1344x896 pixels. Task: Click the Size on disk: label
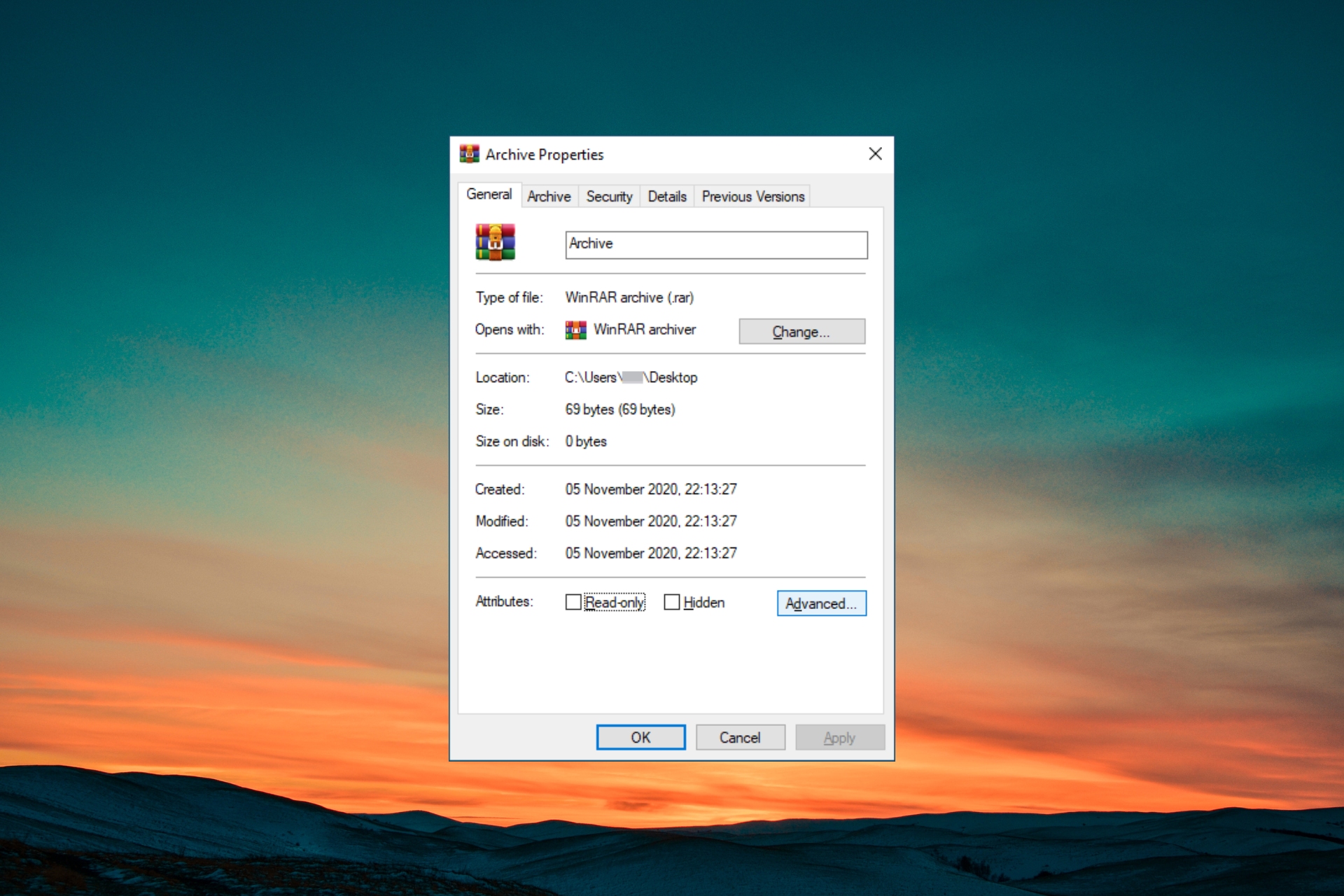pos(512,442)
